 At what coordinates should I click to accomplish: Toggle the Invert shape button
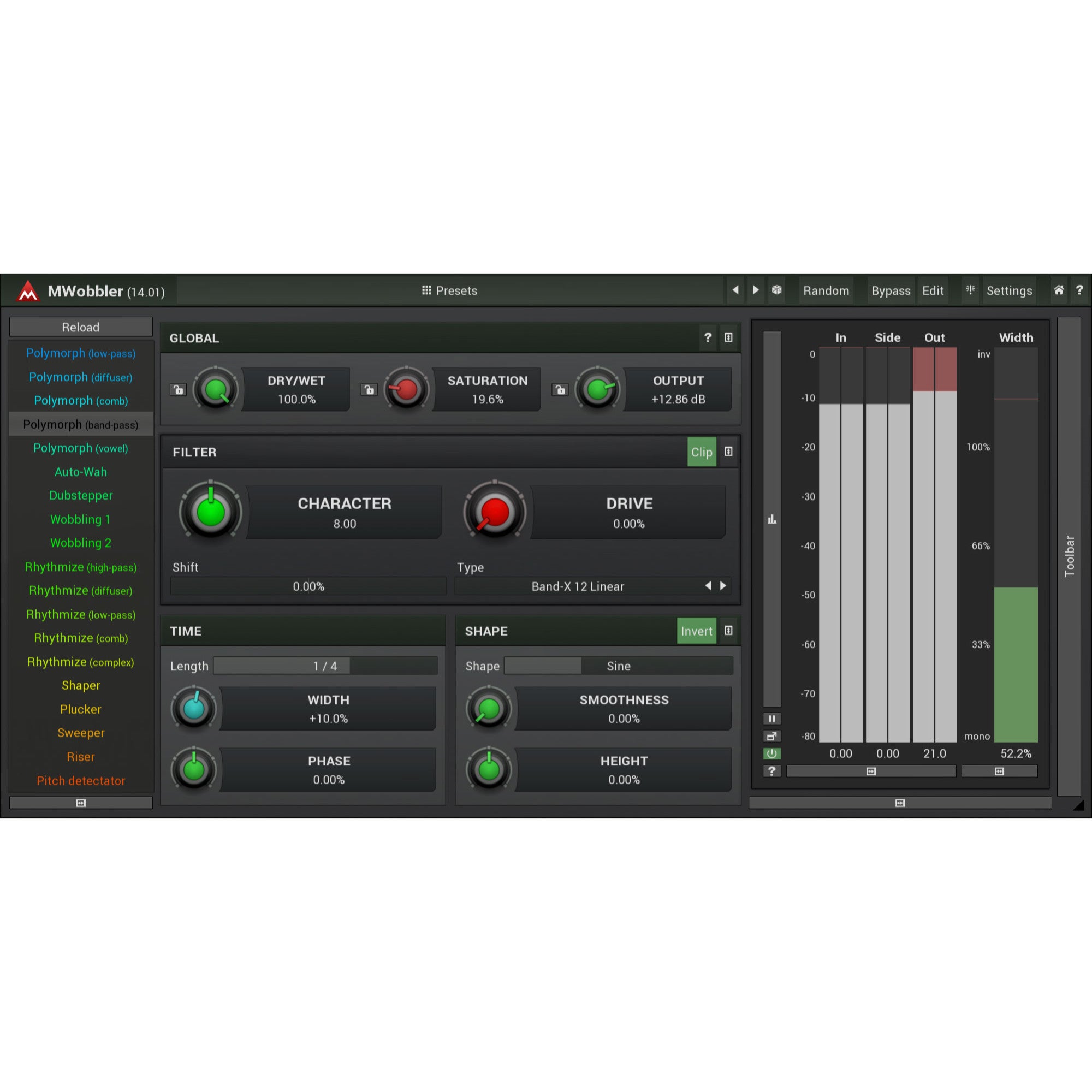coord(696,631)
